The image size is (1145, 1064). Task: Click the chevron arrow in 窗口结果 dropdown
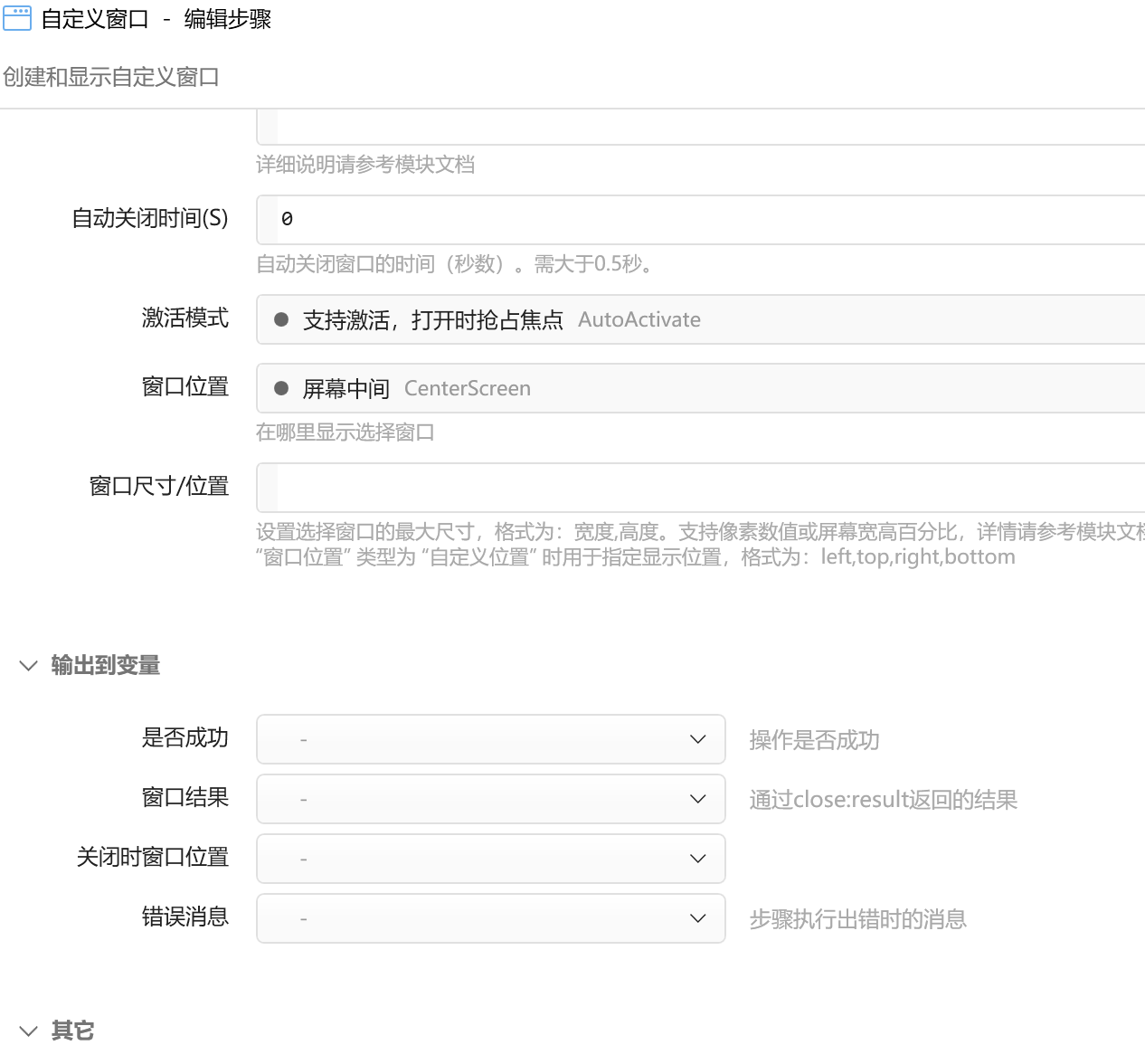[697, 799]
